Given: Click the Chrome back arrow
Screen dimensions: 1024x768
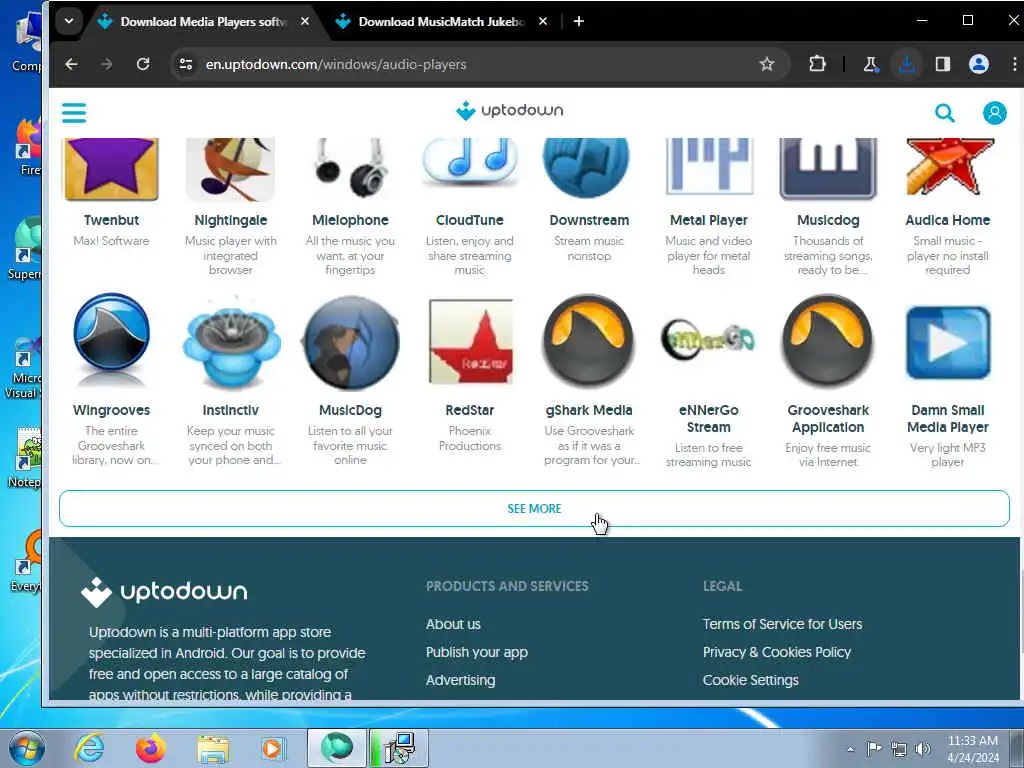Looking at the screenshot, I should click(71, 64).
